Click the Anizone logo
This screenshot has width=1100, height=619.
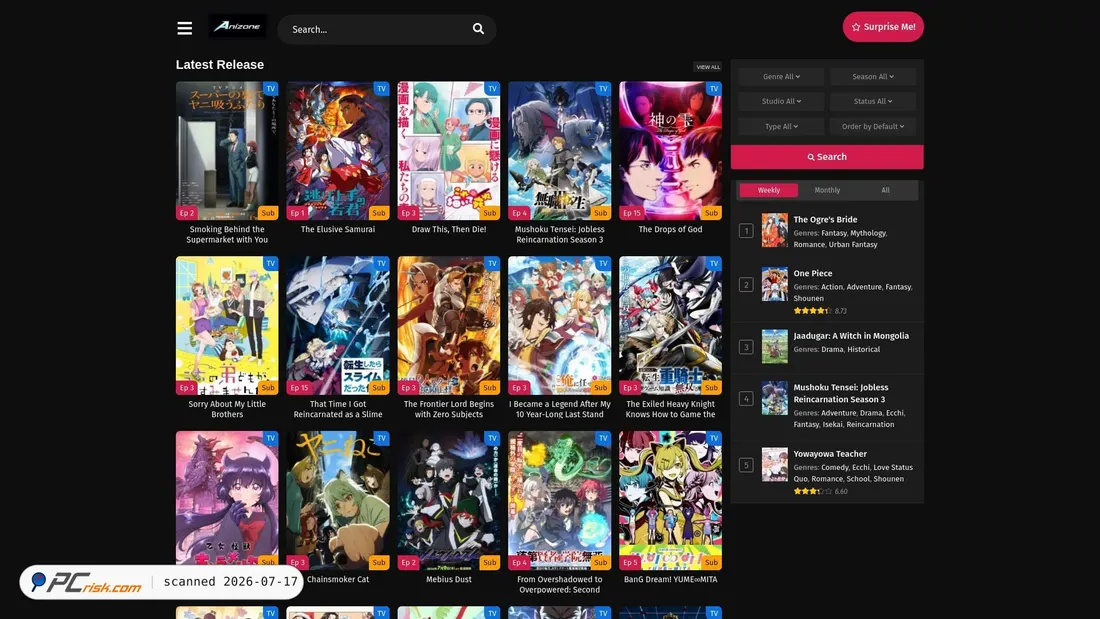237,27
